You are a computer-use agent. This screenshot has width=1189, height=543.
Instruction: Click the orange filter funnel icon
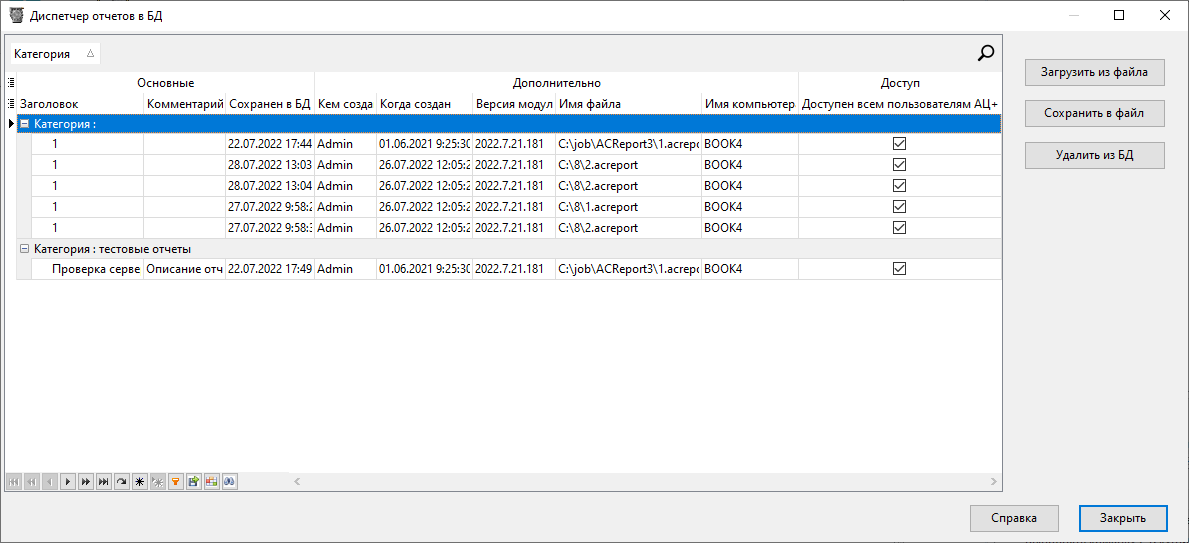point(175,482)
